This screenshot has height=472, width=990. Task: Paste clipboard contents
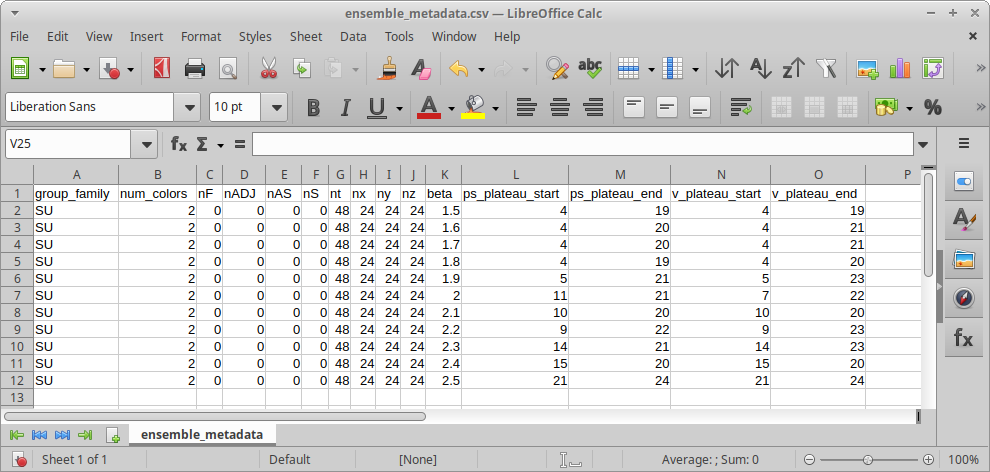tap(333, 68)
